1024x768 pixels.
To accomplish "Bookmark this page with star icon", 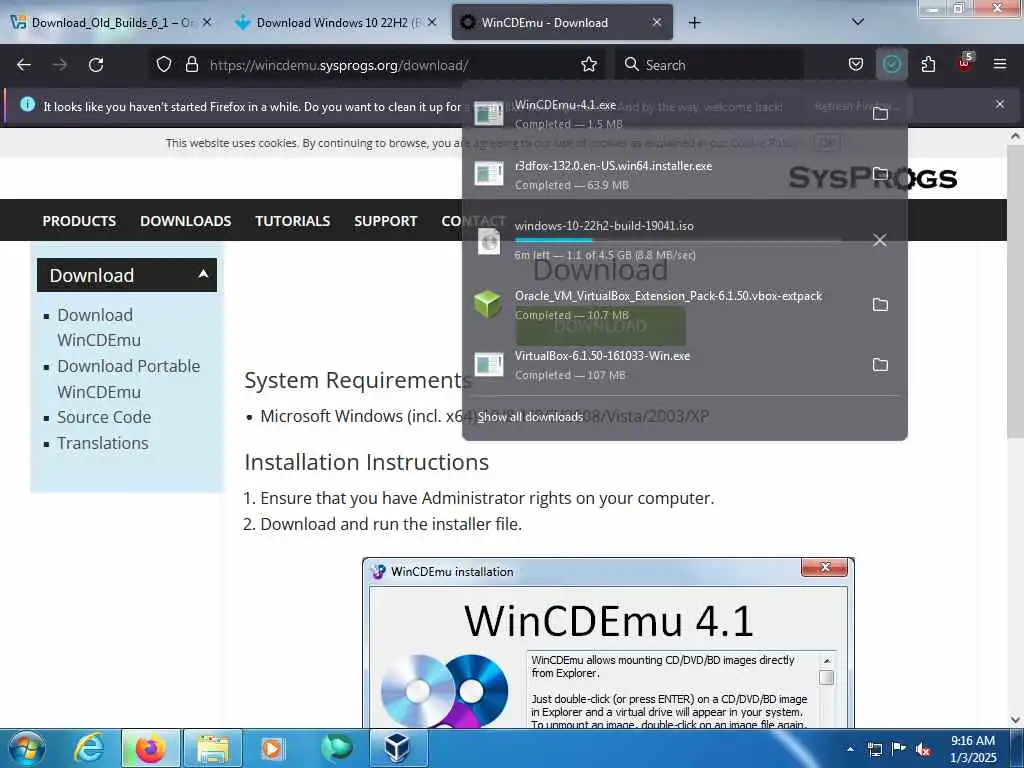I will (x=589, y=65).
